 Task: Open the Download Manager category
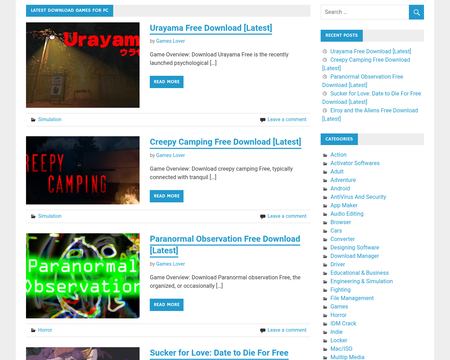click(355, 256)
